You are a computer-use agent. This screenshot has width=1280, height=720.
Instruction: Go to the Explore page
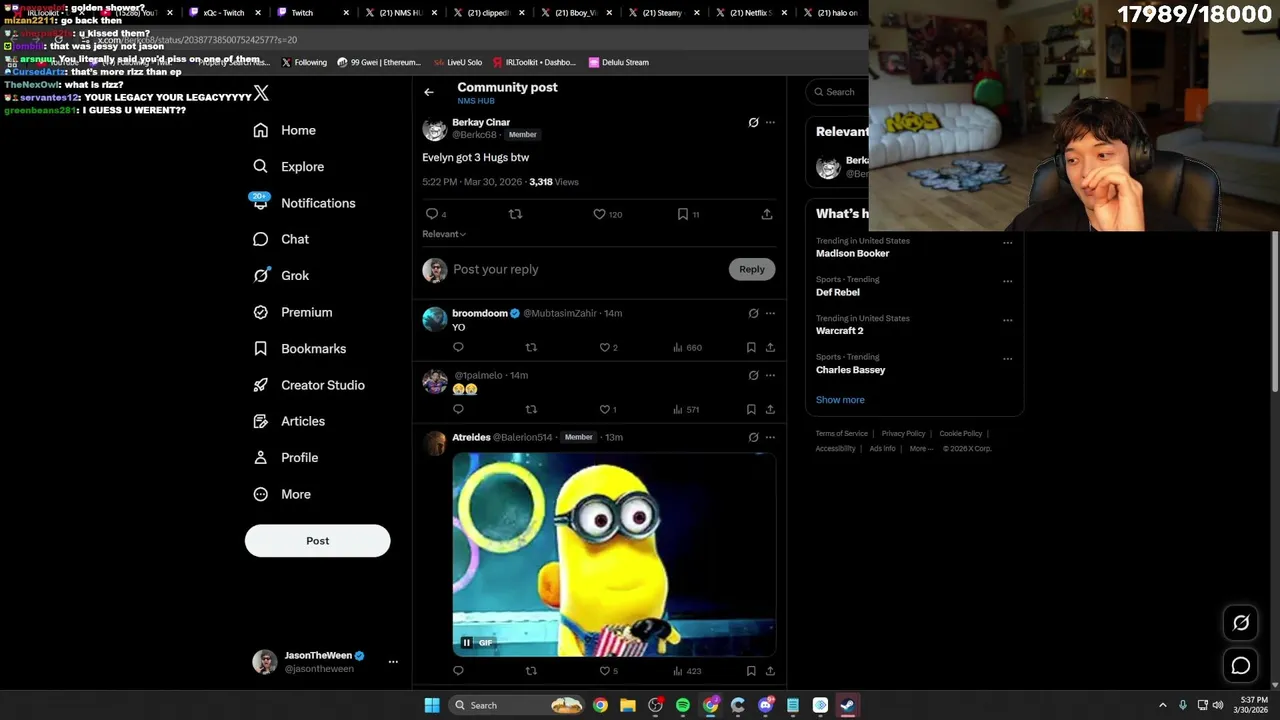click(289, 167)
